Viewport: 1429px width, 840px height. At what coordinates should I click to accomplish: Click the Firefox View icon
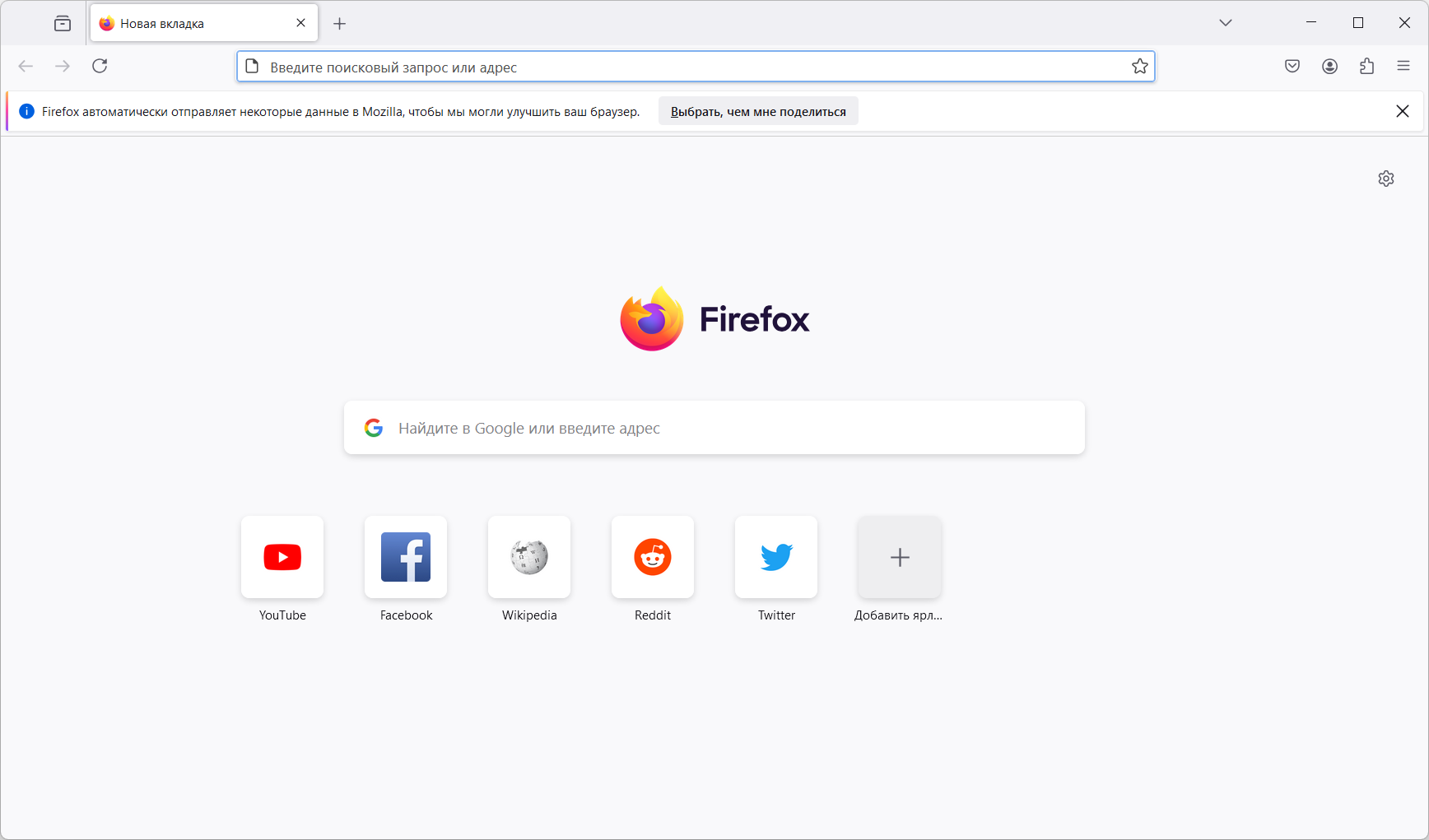tap(63, 24)
